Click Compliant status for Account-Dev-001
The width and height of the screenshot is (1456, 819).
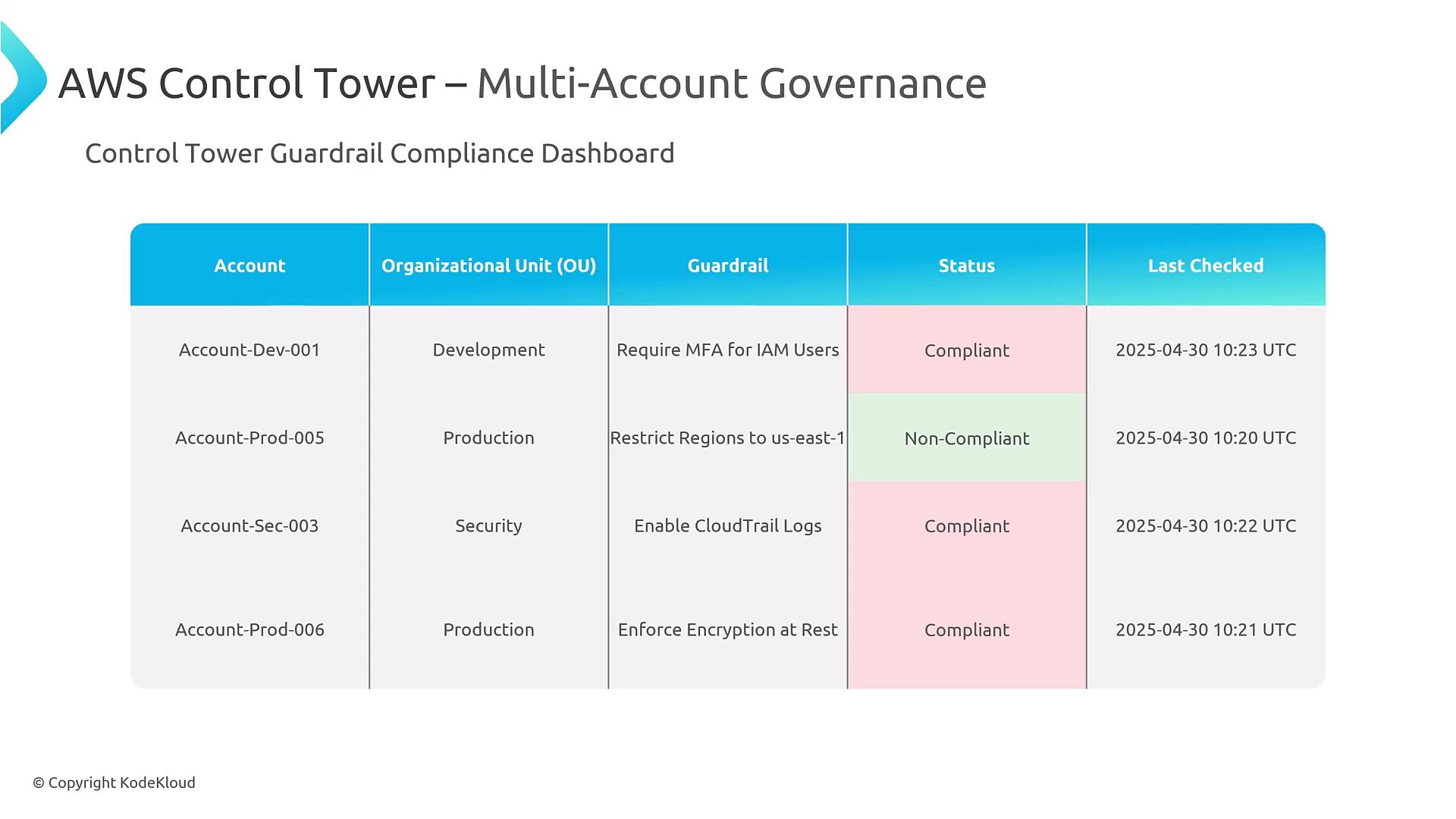[967, 350]
